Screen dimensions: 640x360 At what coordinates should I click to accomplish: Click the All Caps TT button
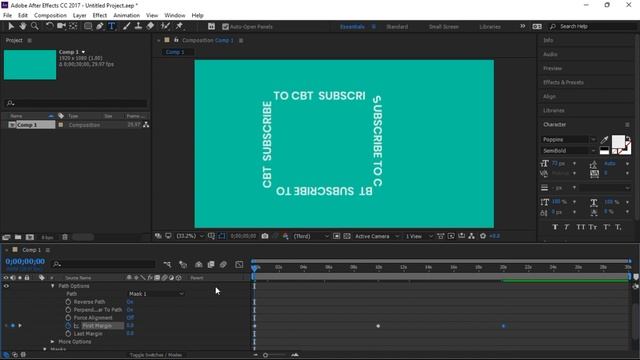pos(580,227)
